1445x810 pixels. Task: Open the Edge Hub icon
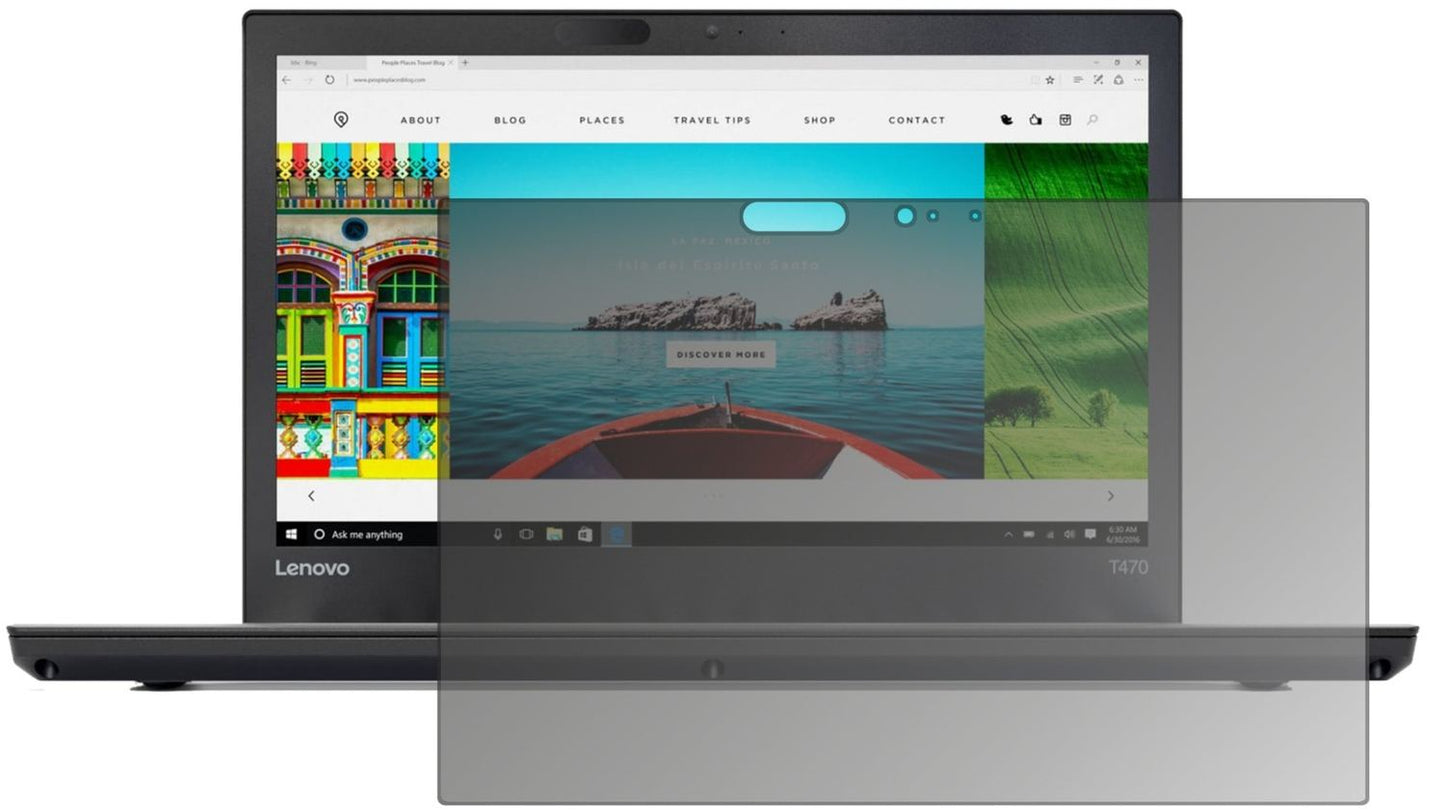pos(1078,80)
